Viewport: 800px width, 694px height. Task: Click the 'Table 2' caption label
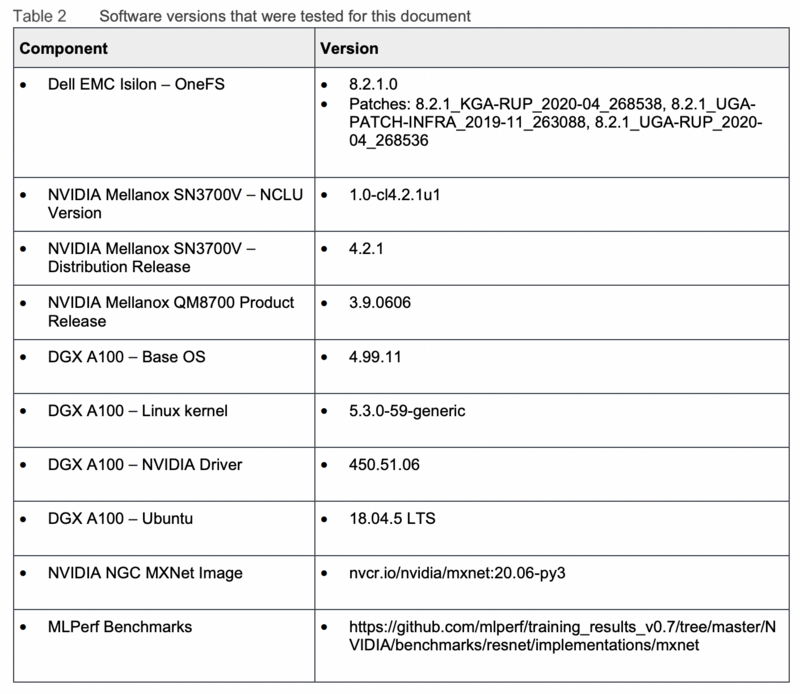tap(39, 16)
